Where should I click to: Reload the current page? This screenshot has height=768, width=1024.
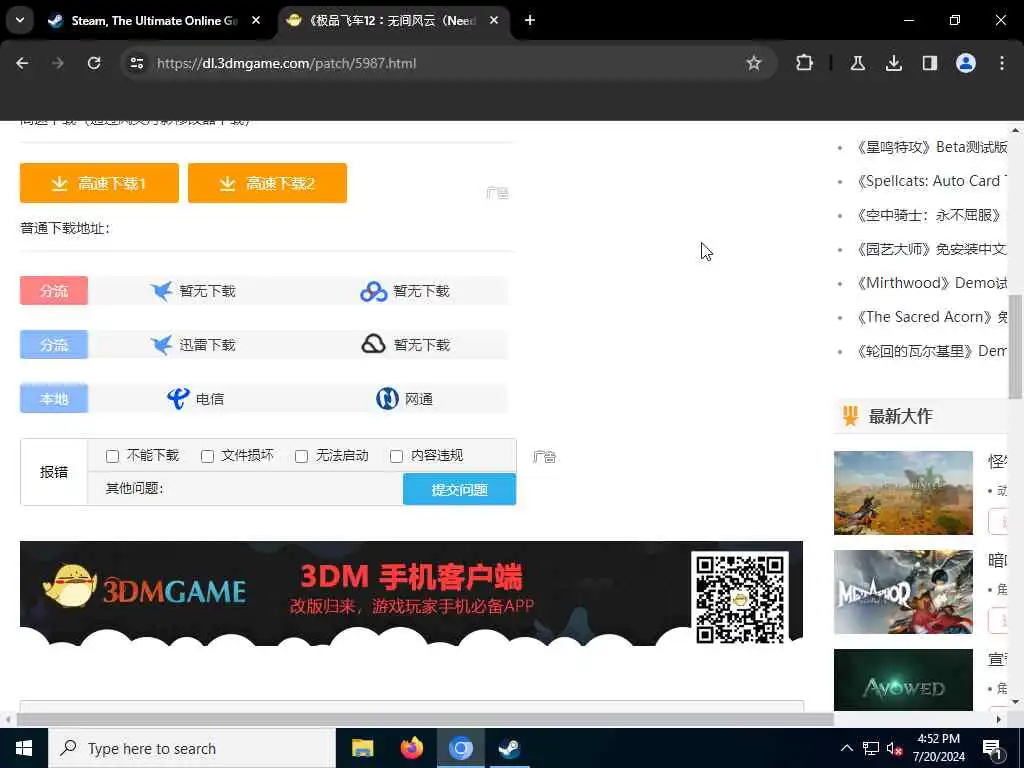pos(94,63)
